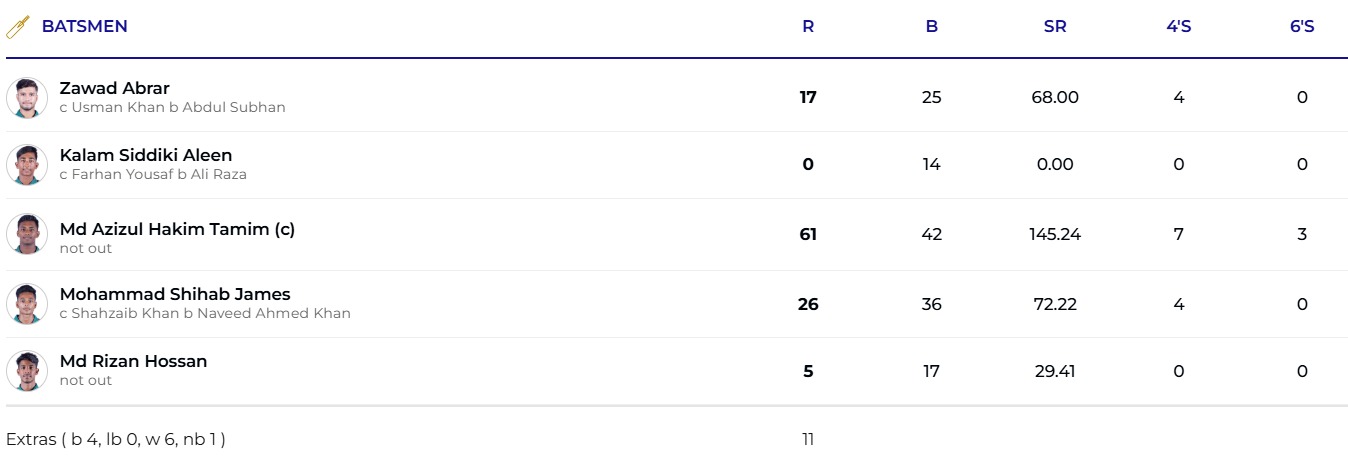Open Zawad Abrar's player profile link

point(114,88)
